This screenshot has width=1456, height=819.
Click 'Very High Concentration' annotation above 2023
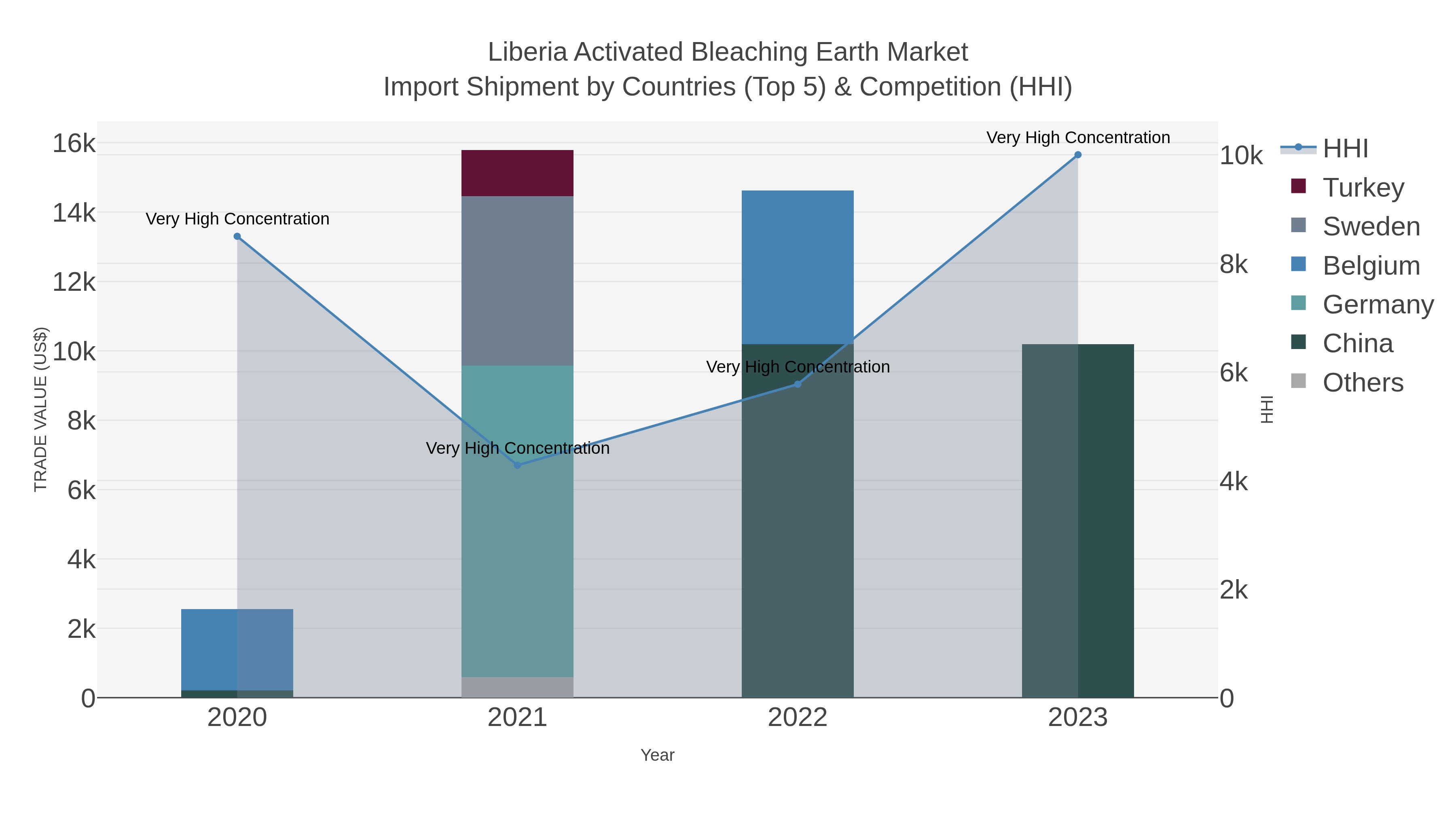pos(1078,138)
